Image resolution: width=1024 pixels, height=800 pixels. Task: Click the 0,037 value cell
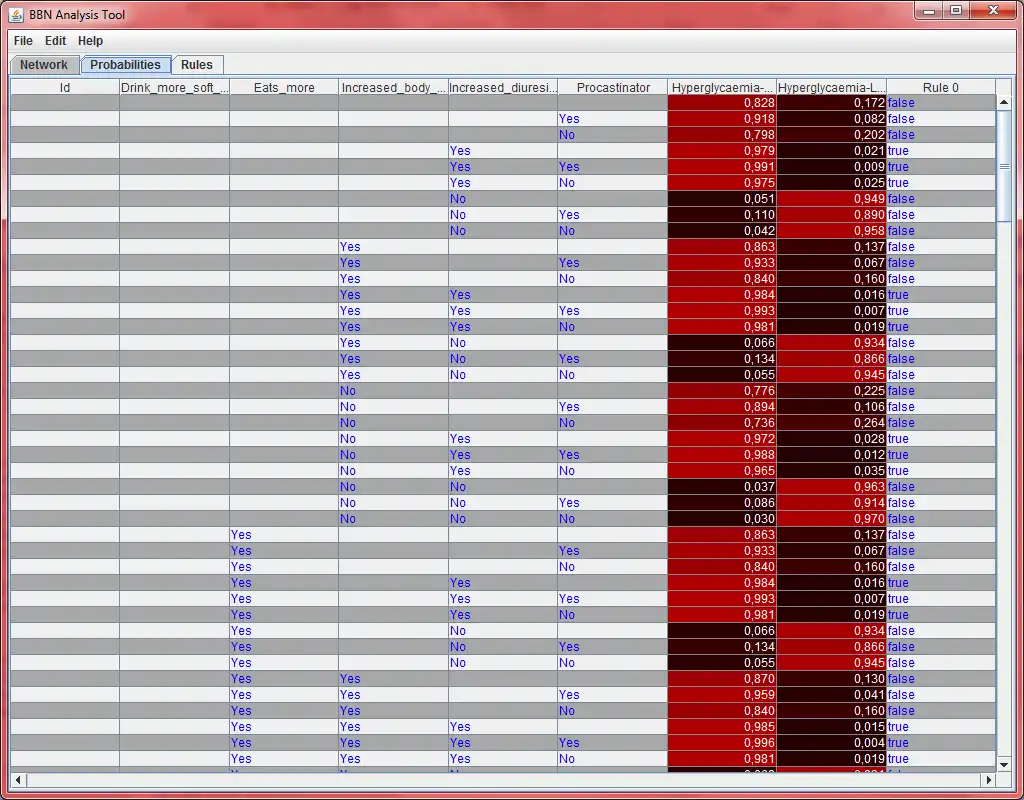click(722, 487)
